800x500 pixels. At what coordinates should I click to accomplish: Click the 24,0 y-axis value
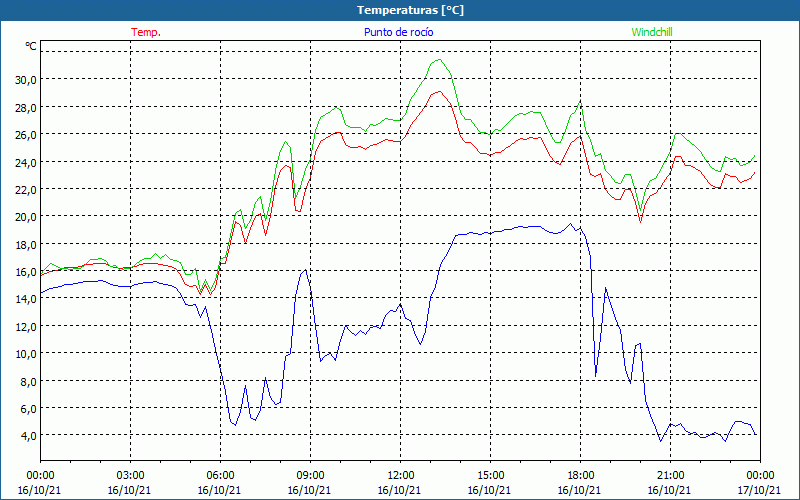tap(26, 162)
